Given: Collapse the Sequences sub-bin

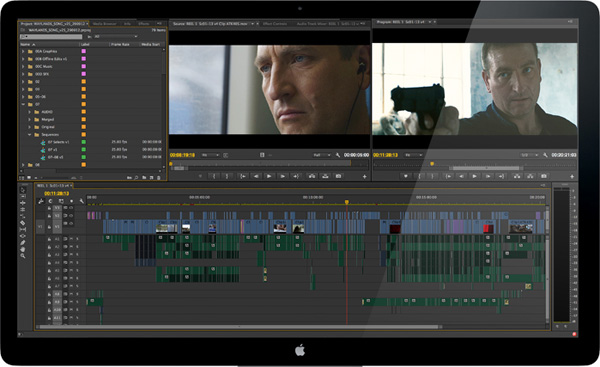Looking at the screenshot, I should pyautogui.click(x=29, y=135).
